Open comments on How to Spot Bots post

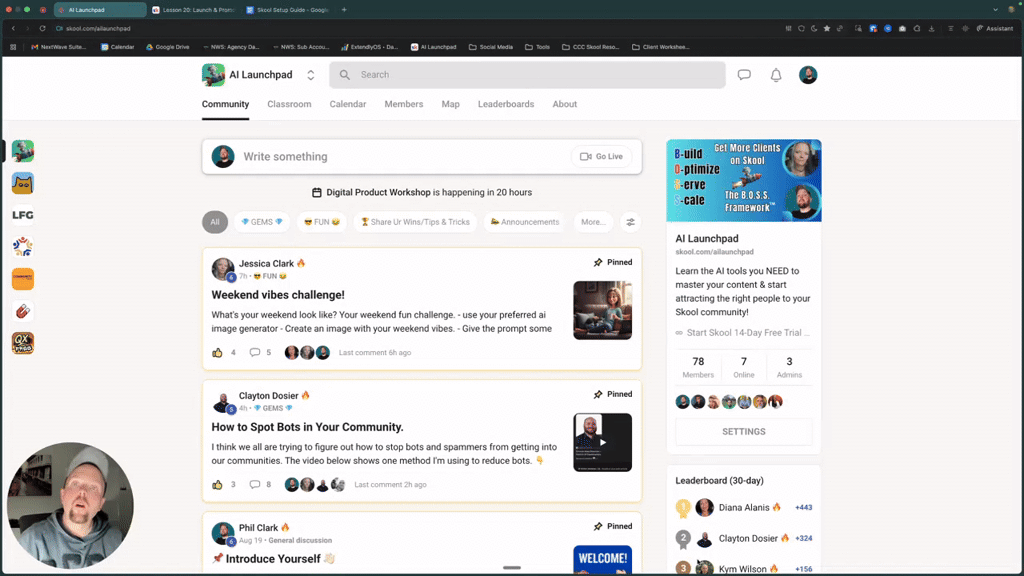click(255, 485)
